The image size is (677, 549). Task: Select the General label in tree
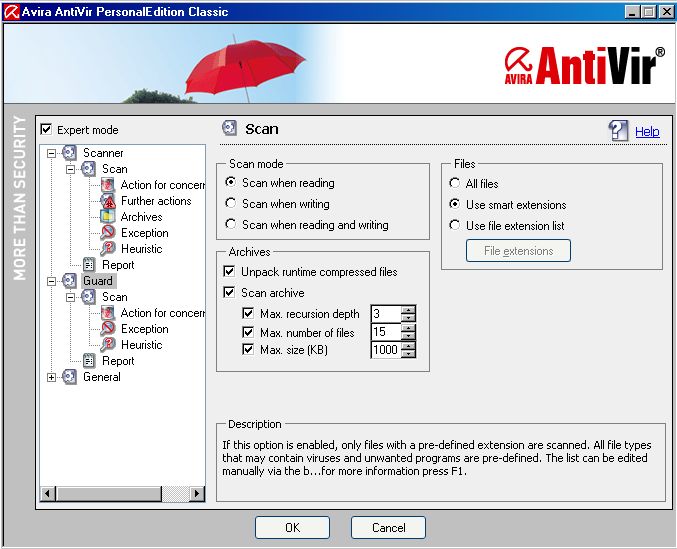(101, 377)
